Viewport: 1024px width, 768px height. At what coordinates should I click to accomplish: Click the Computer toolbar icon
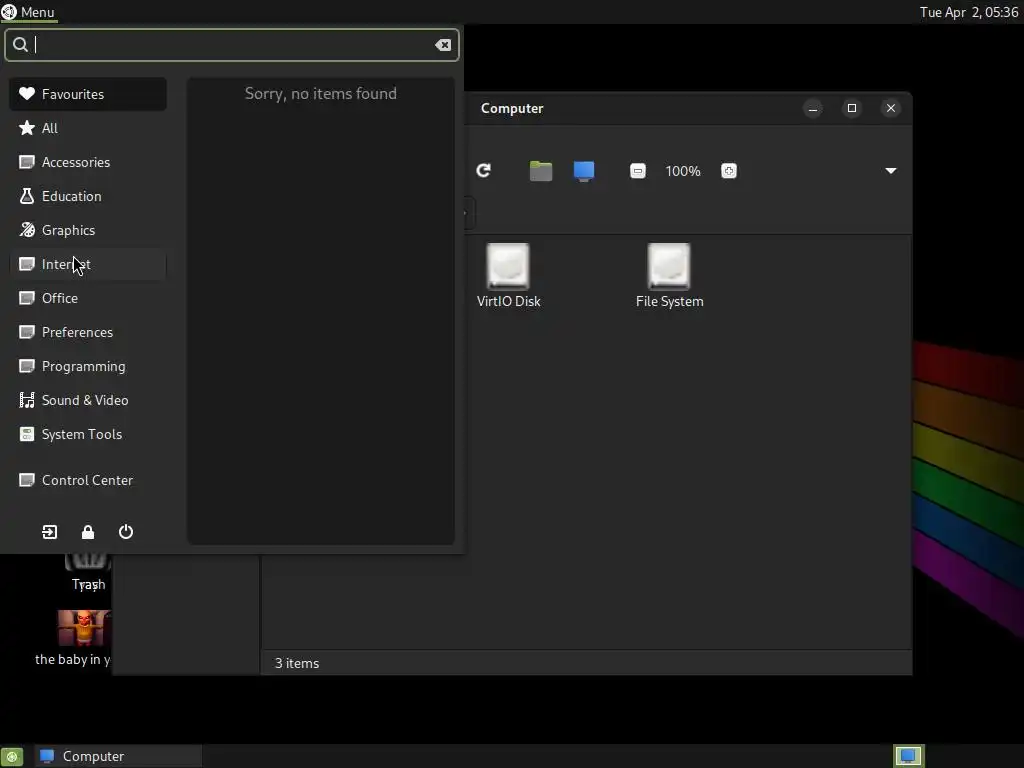click(584, 171)
